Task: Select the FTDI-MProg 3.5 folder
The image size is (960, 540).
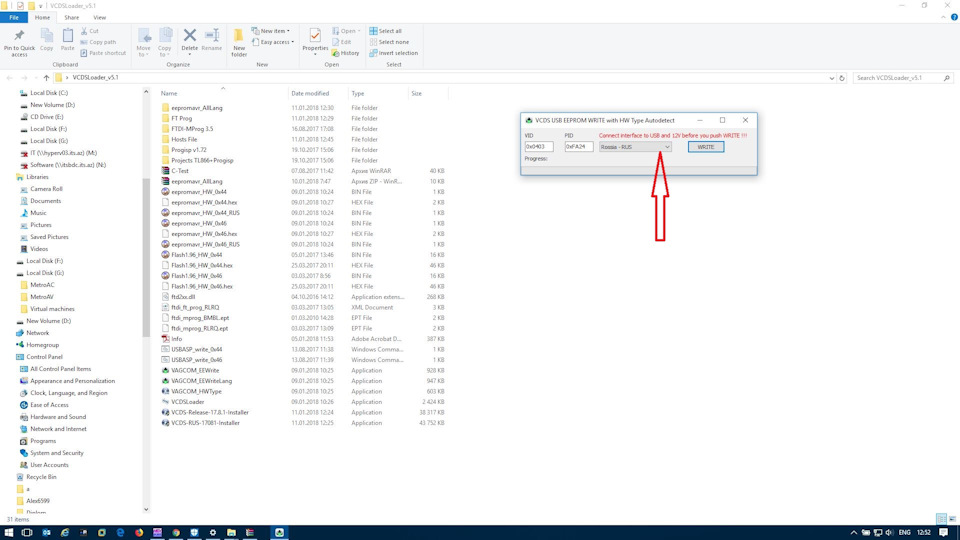Action: tap(187, 129)
